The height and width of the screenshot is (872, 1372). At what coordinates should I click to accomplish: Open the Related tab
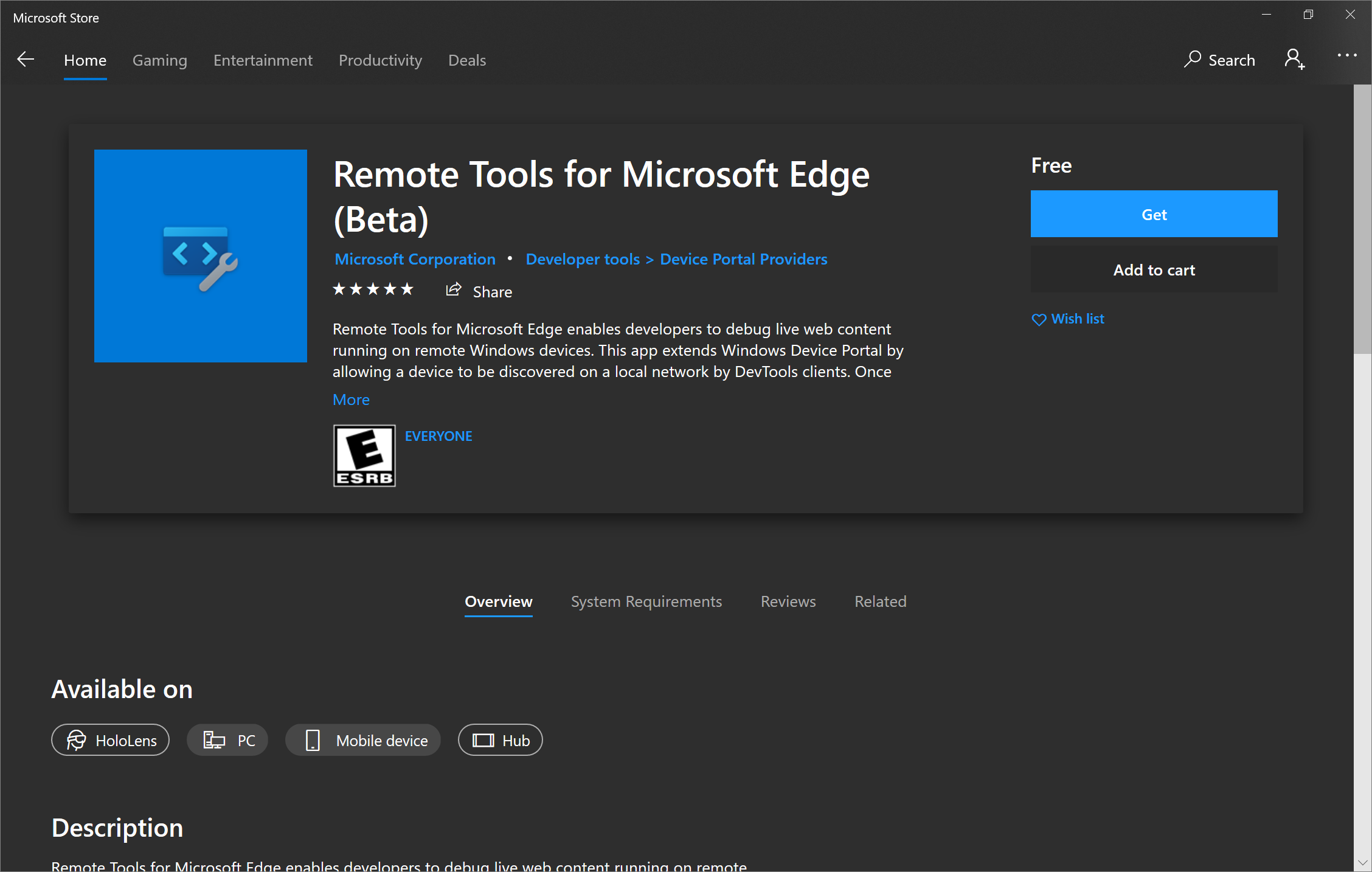tap(879, 601)
